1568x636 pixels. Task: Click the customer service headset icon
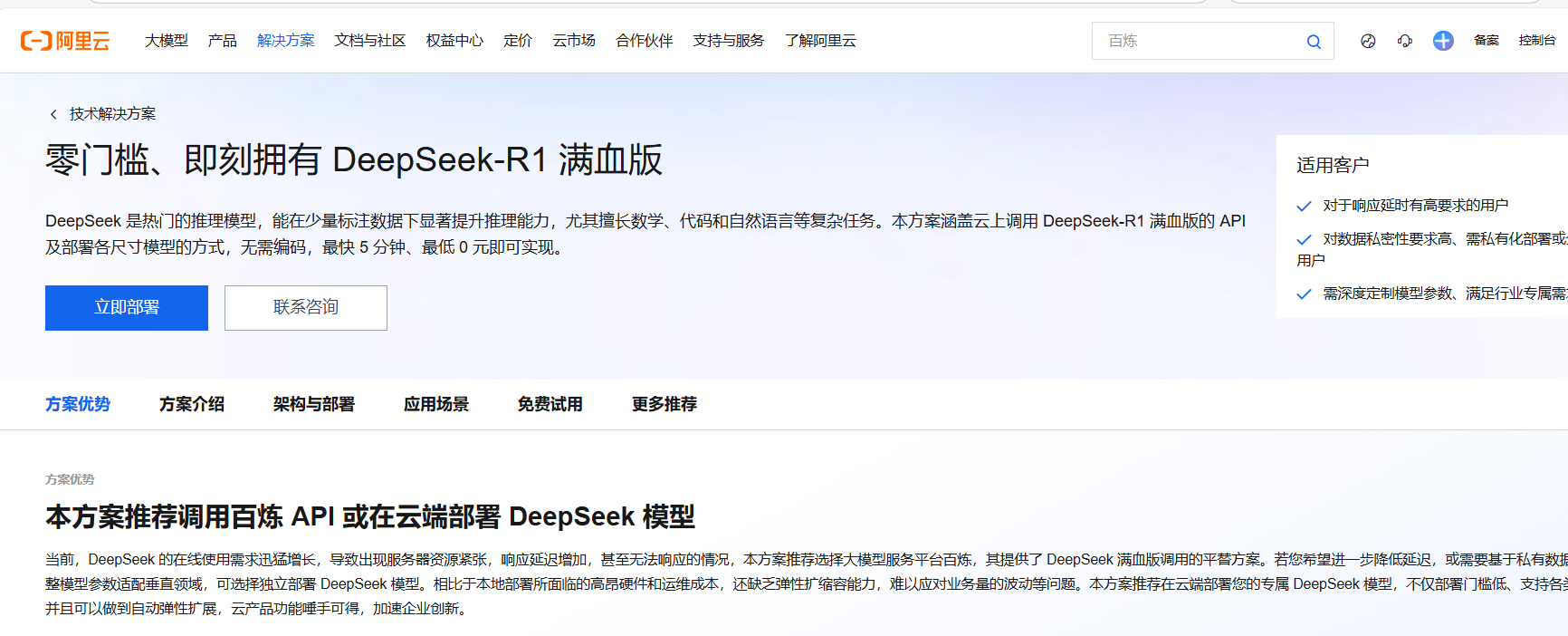point(1405,41)
